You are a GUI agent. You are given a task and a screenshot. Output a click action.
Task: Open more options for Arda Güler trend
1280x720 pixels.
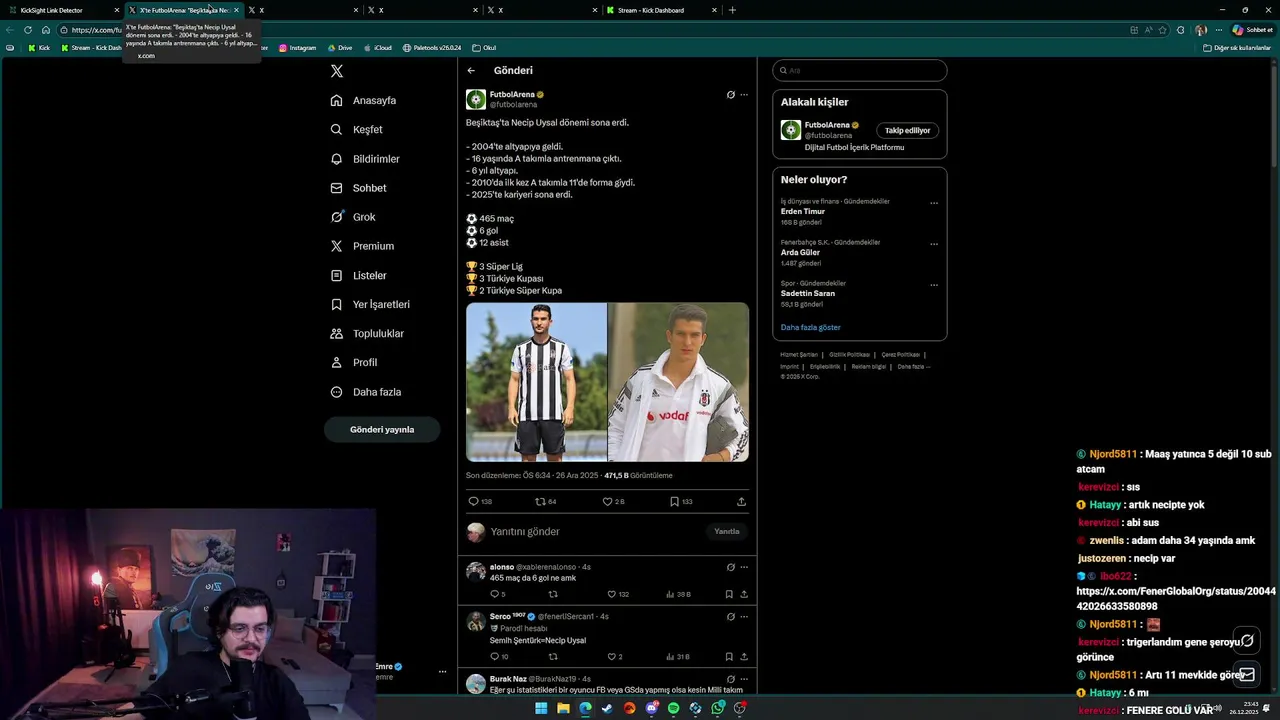tap(934, 244)
